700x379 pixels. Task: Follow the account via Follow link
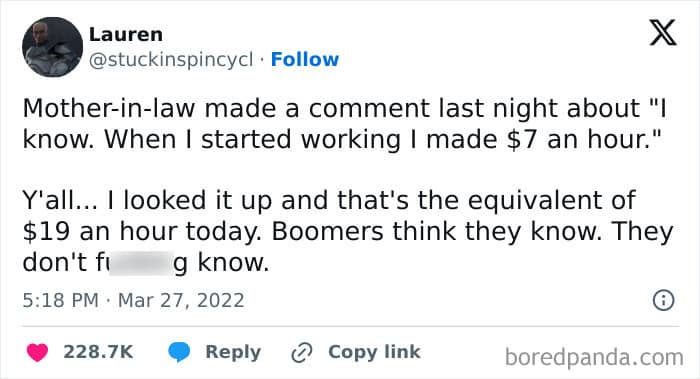305,59
